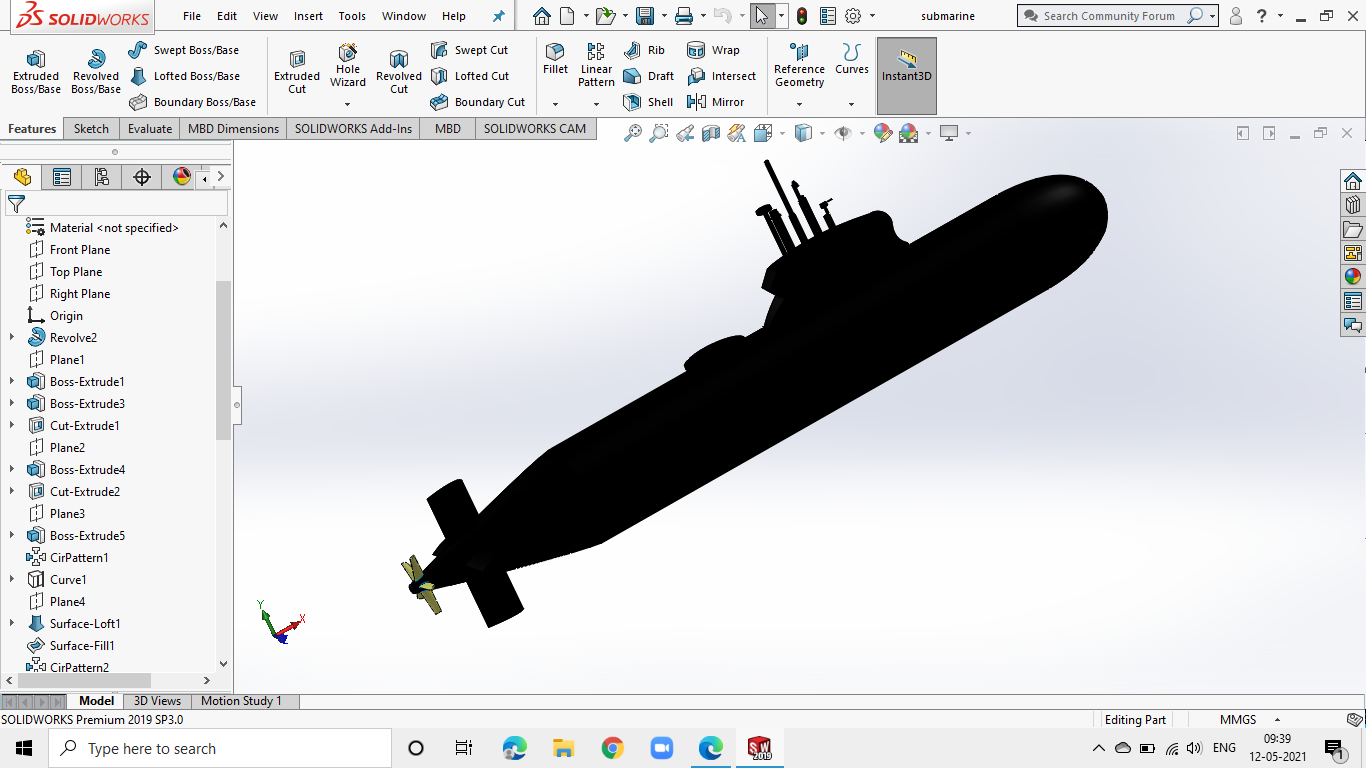Screen dimensions: 1366x768
Task: Select the Revolved Boss/Base tool
Action: (96, 72)
